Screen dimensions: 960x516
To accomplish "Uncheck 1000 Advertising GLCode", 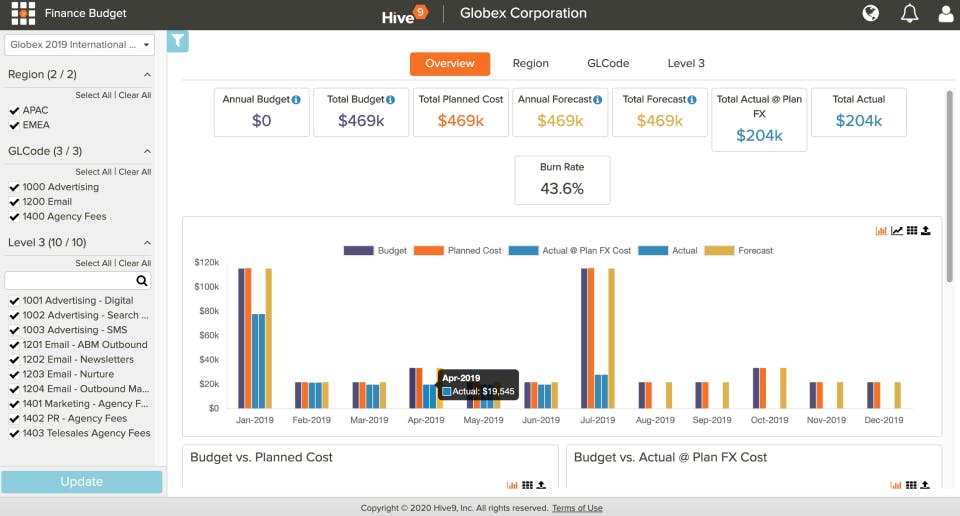I will pos(14,187).
